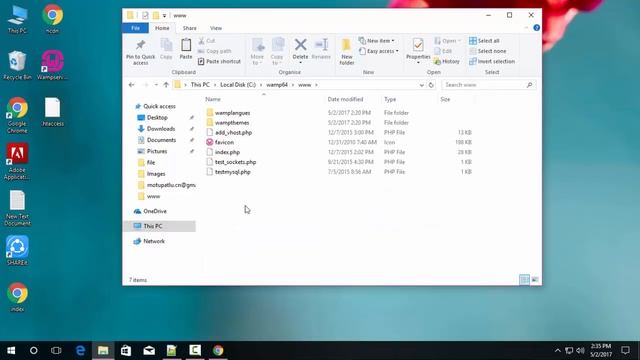
Task: Open the Wampserver desktop shortcut
Action: click(x=53, y=64)
